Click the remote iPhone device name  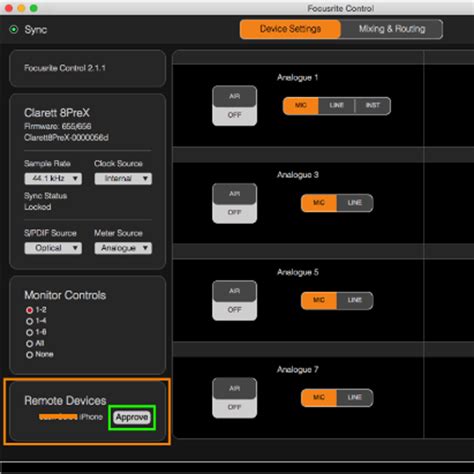pyautogui.click(x=71, y=417)
